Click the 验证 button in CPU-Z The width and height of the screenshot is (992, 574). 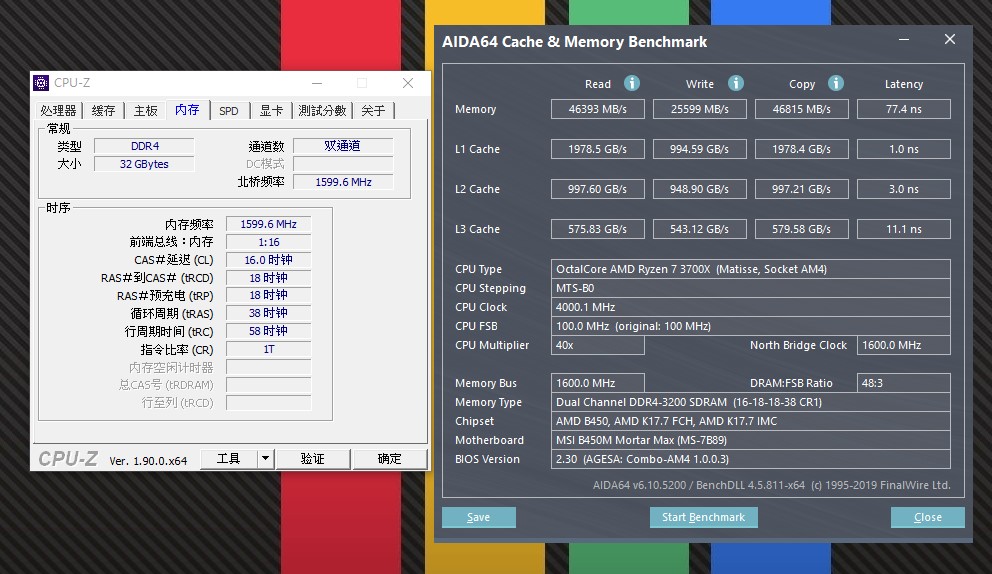point(313,458)
